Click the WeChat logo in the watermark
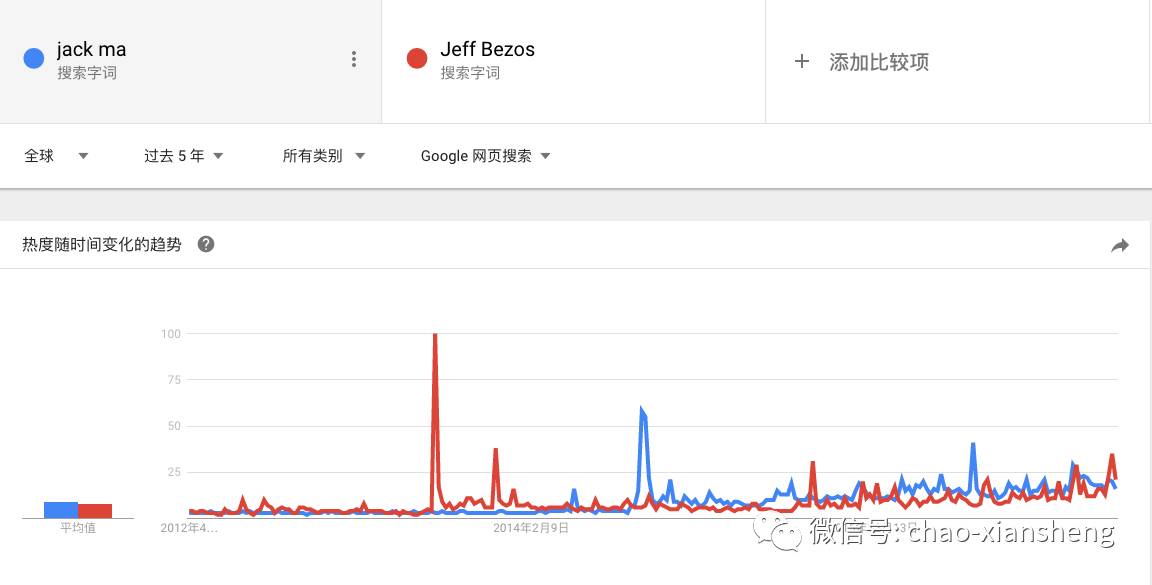This screenshot has width=1152, height=585. coord(779,532)
